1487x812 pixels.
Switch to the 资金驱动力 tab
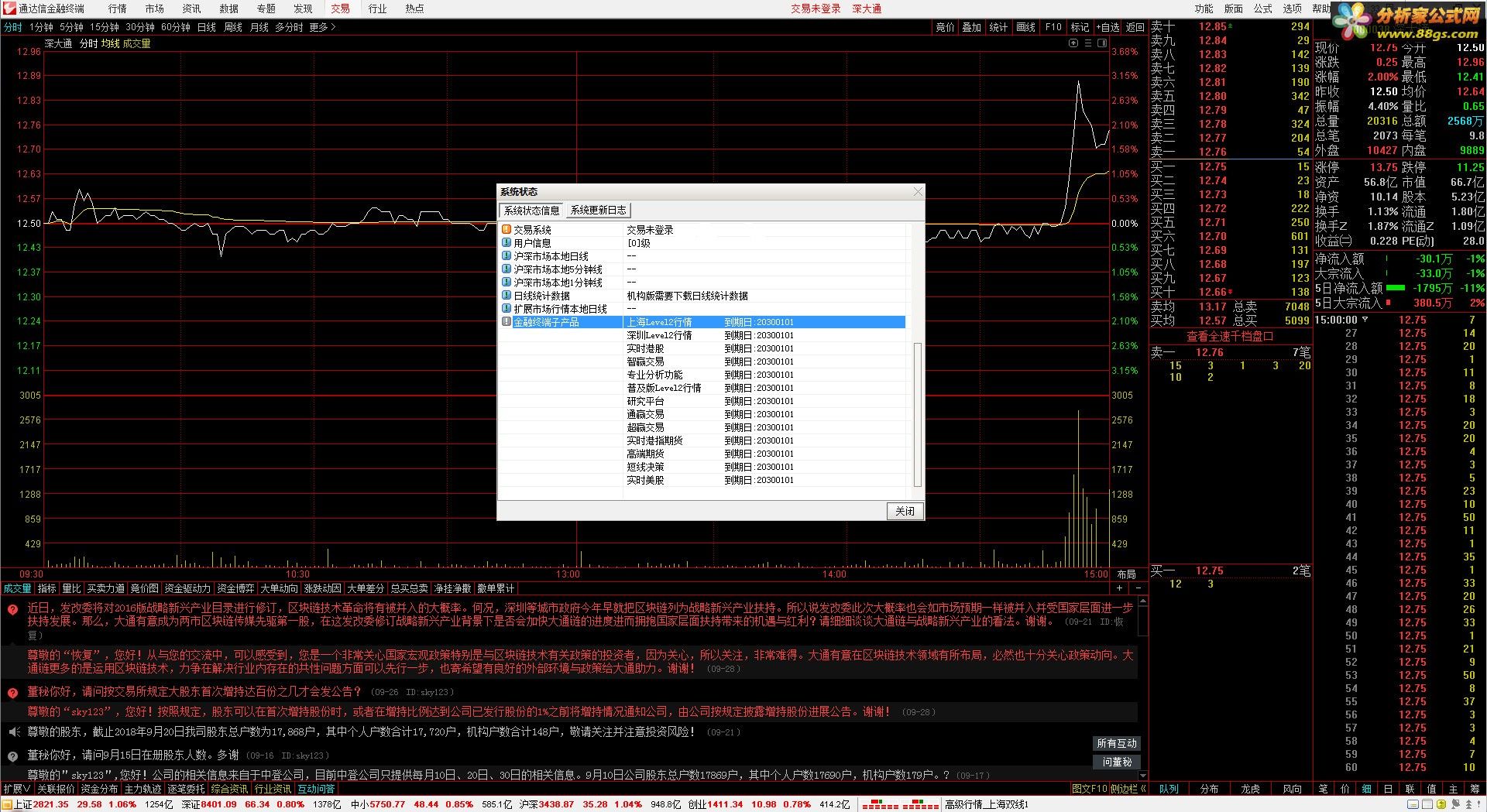click(x=187, y=589)
